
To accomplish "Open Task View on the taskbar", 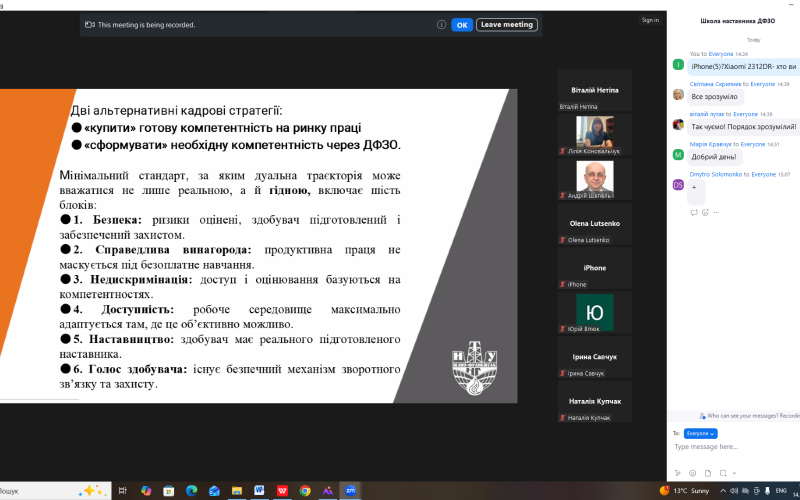I will pyautogui.click(x=122, y=491).
